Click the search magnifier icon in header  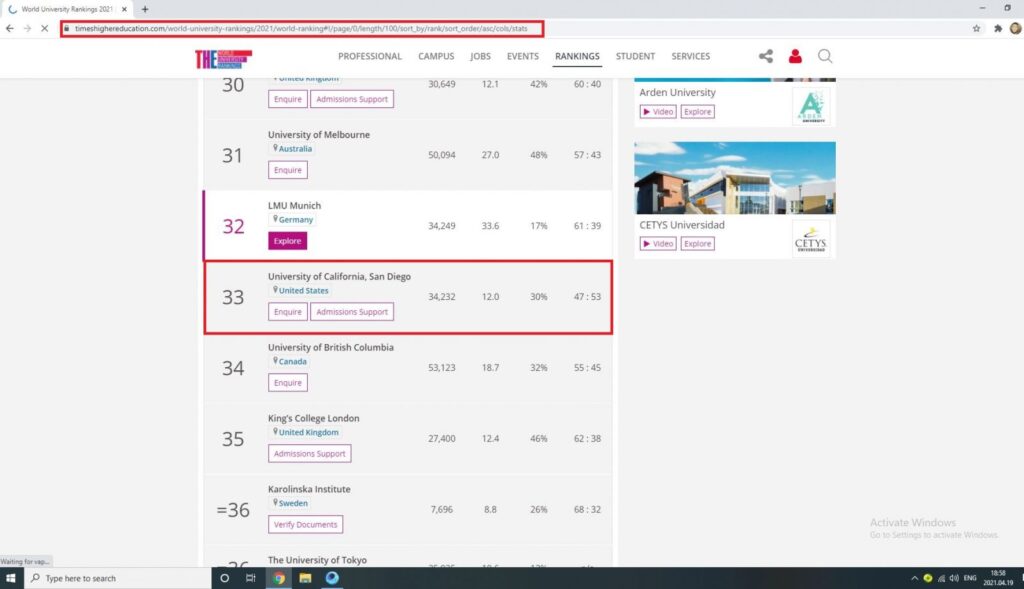click(x=825, y=57)
